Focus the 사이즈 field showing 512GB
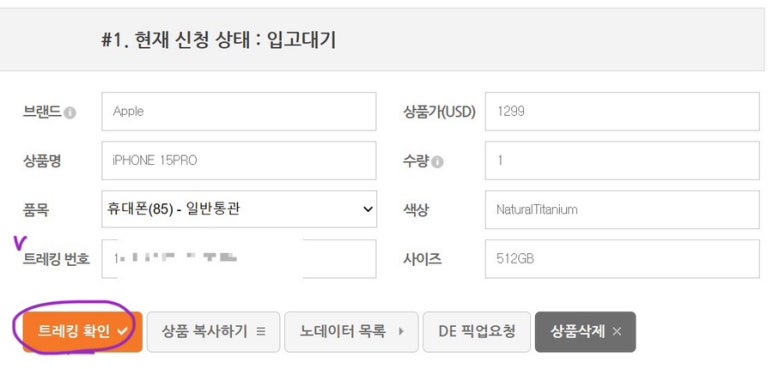773x369 pixels. [x=622, y=259]
